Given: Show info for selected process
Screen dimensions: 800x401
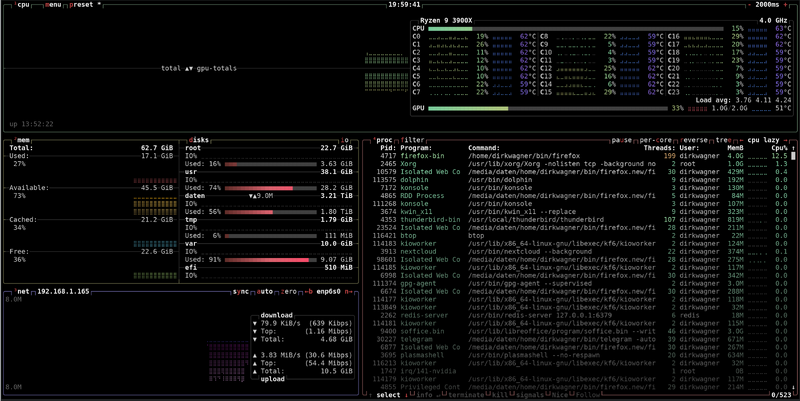Looking at the screenshot, I should pos(424,395).
